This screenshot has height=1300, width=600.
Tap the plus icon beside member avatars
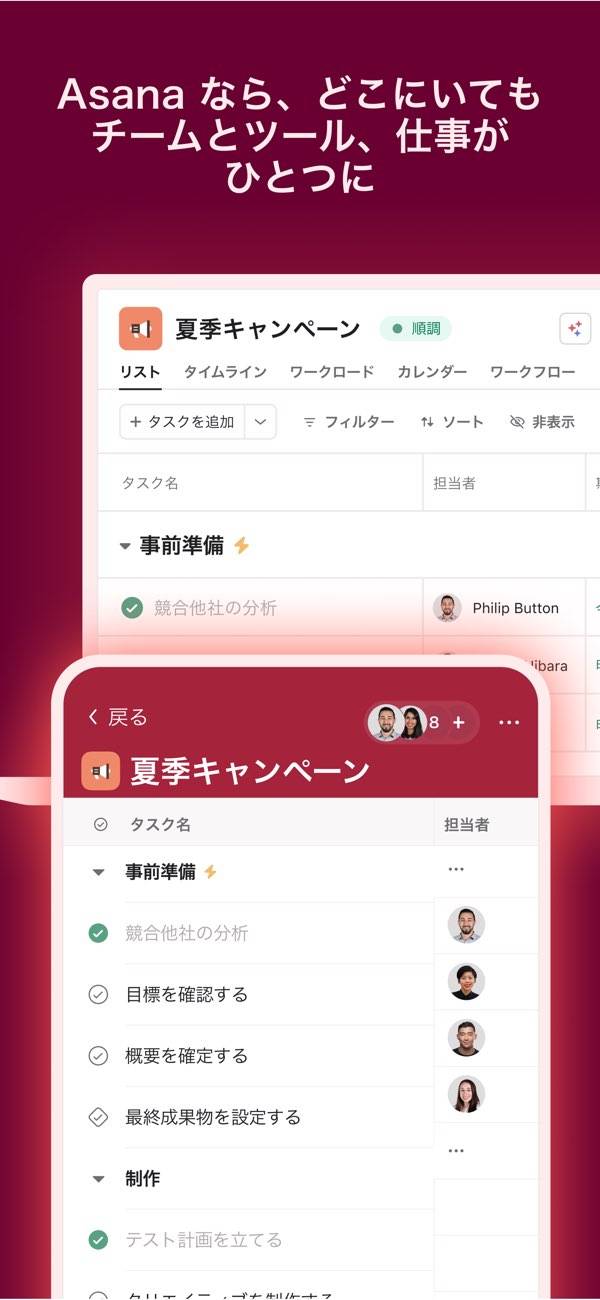tap(458, 722)
